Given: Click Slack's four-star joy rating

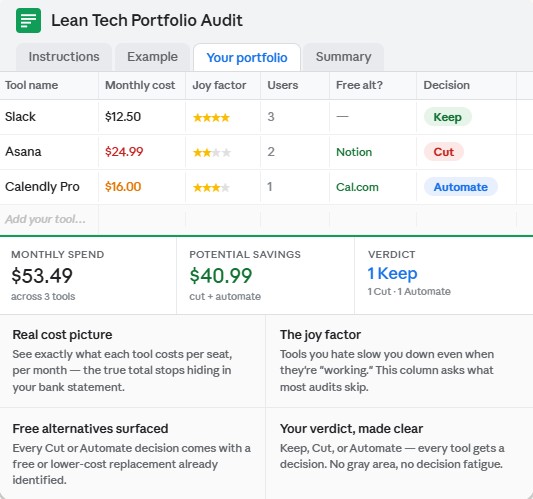Looking at the screenshot, I should 211,118.
